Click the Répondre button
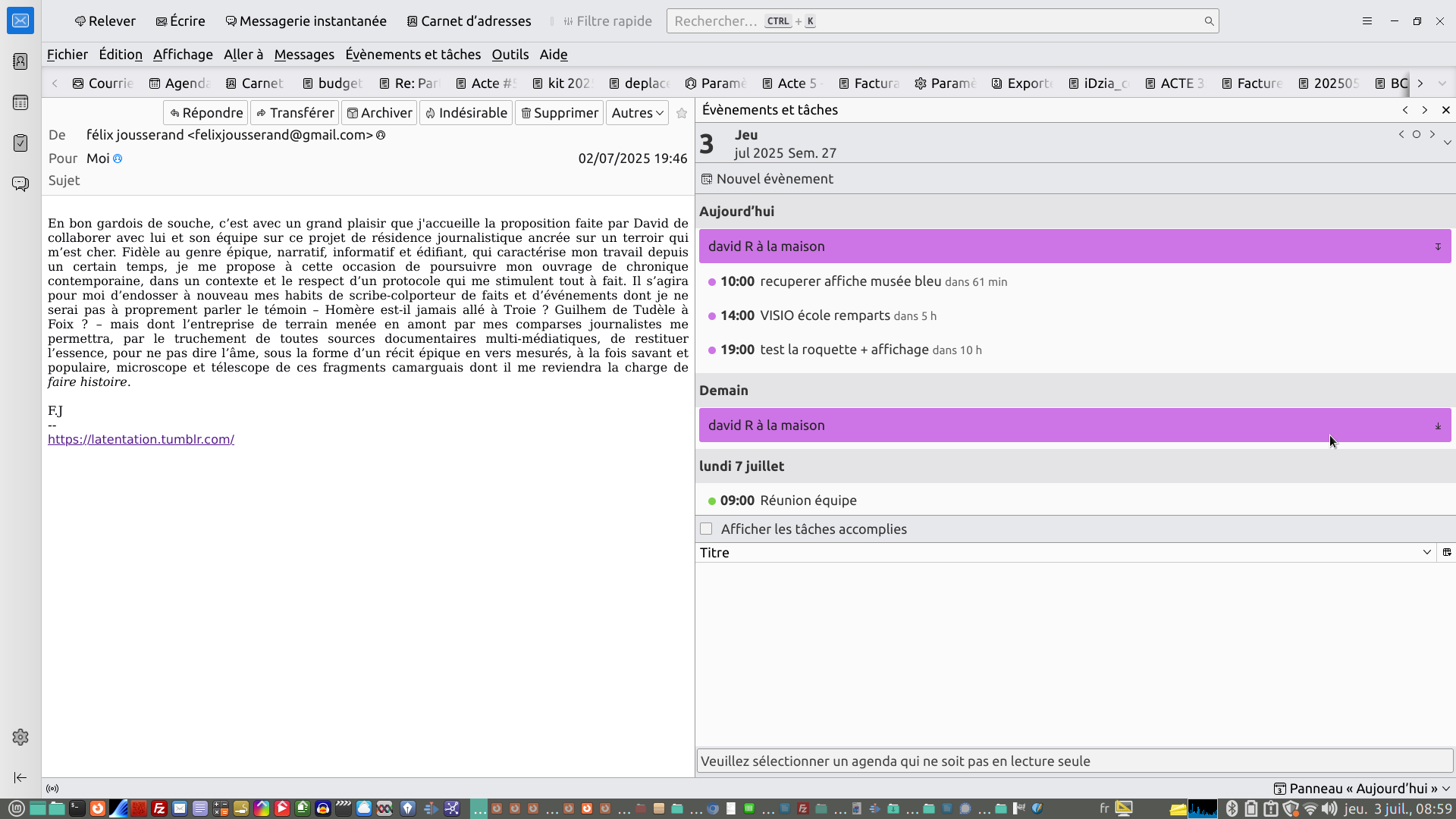This screenshot has width=1456, height=819. pos(206,113)
